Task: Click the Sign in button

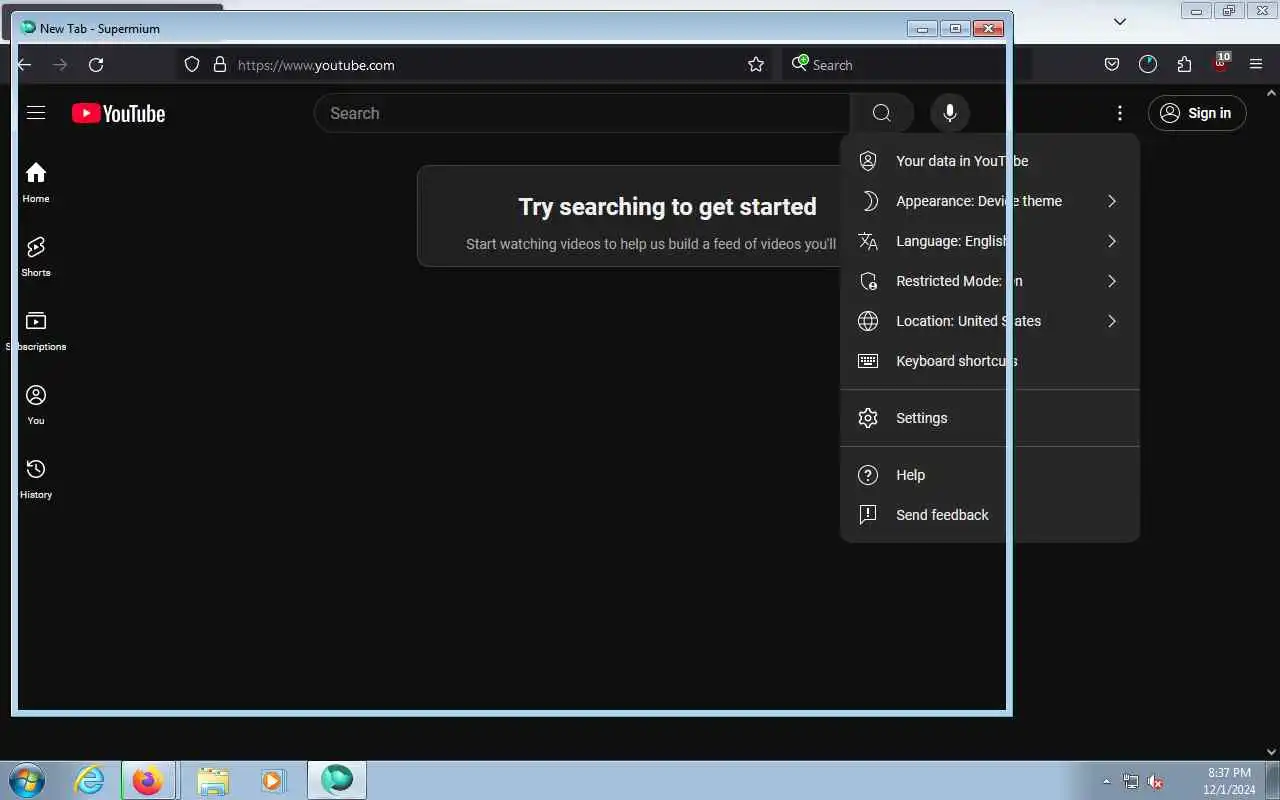Action: coord(1197,113)
